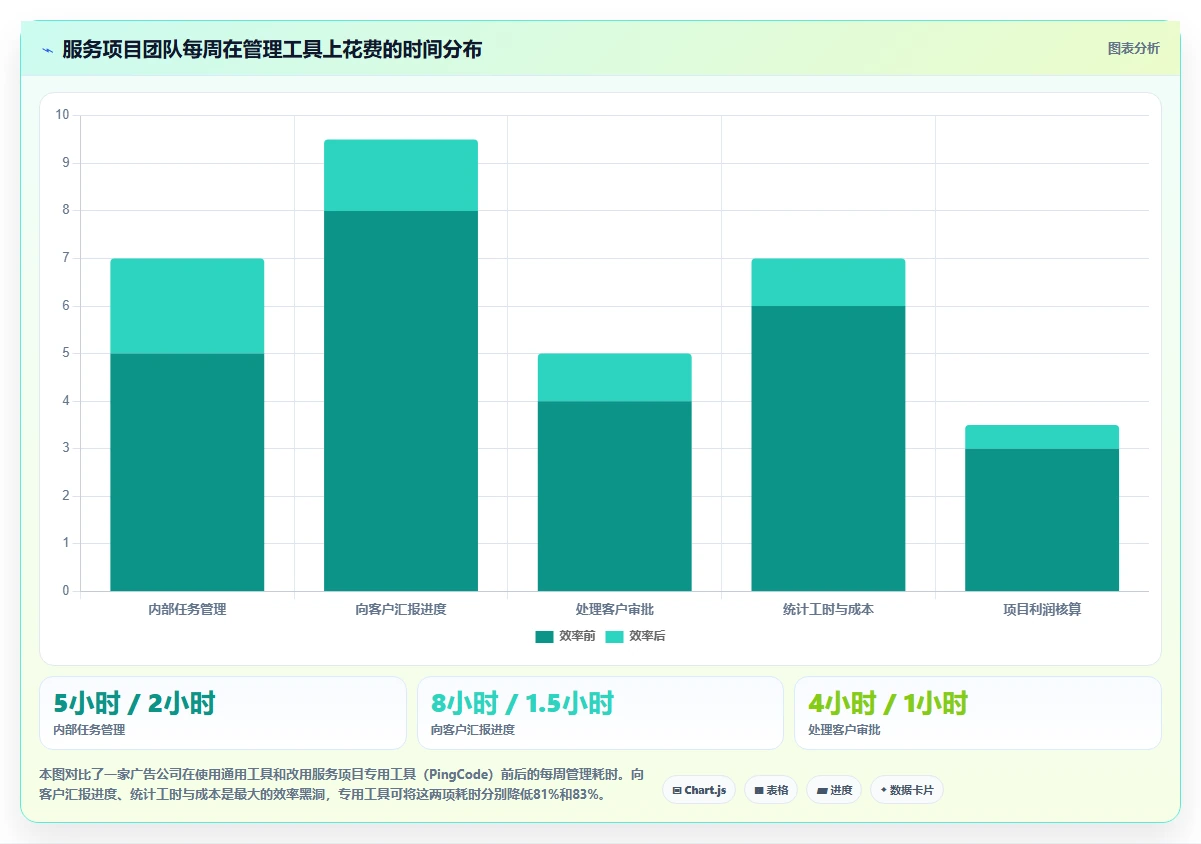The width and height of the screenshot is (1201, 844).
Task: Click the 处理客户审批 x-axis label
Action: [x=614, y=609]
